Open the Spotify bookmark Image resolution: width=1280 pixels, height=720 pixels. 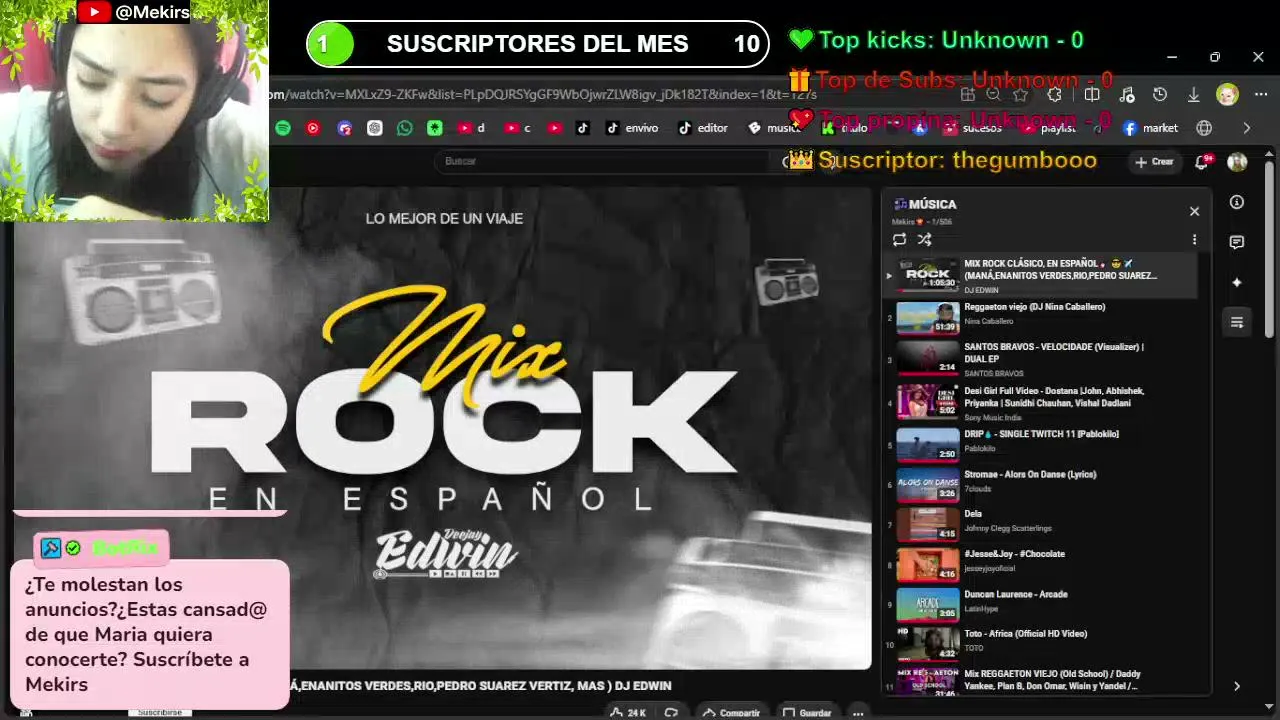point(283,128)
